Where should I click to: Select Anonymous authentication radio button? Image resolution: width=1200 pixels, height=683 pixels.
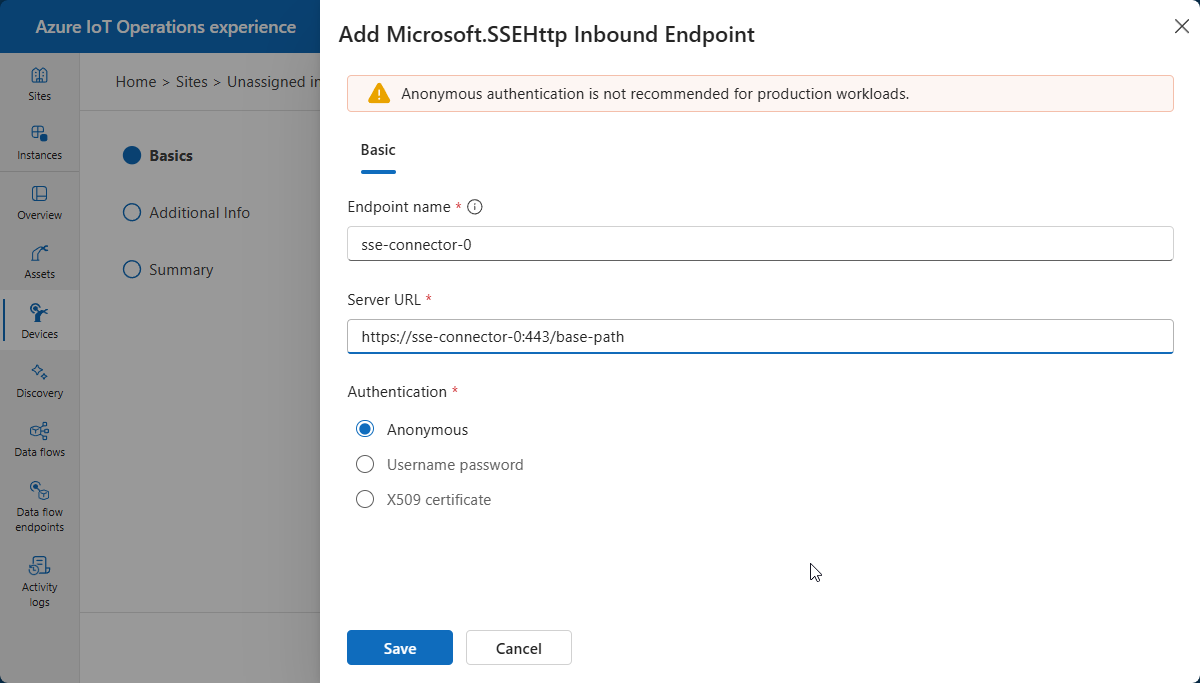coord(366,430)
